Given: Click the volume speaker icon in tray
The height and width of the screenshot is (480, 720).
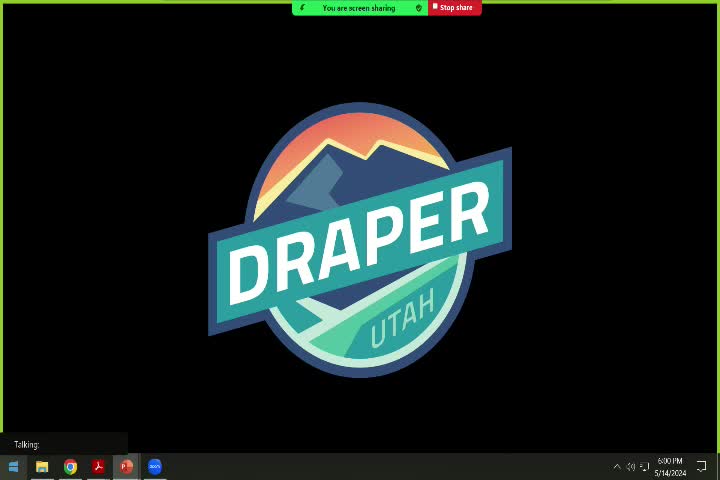Looking at the screenshot, I should (630, 467).
